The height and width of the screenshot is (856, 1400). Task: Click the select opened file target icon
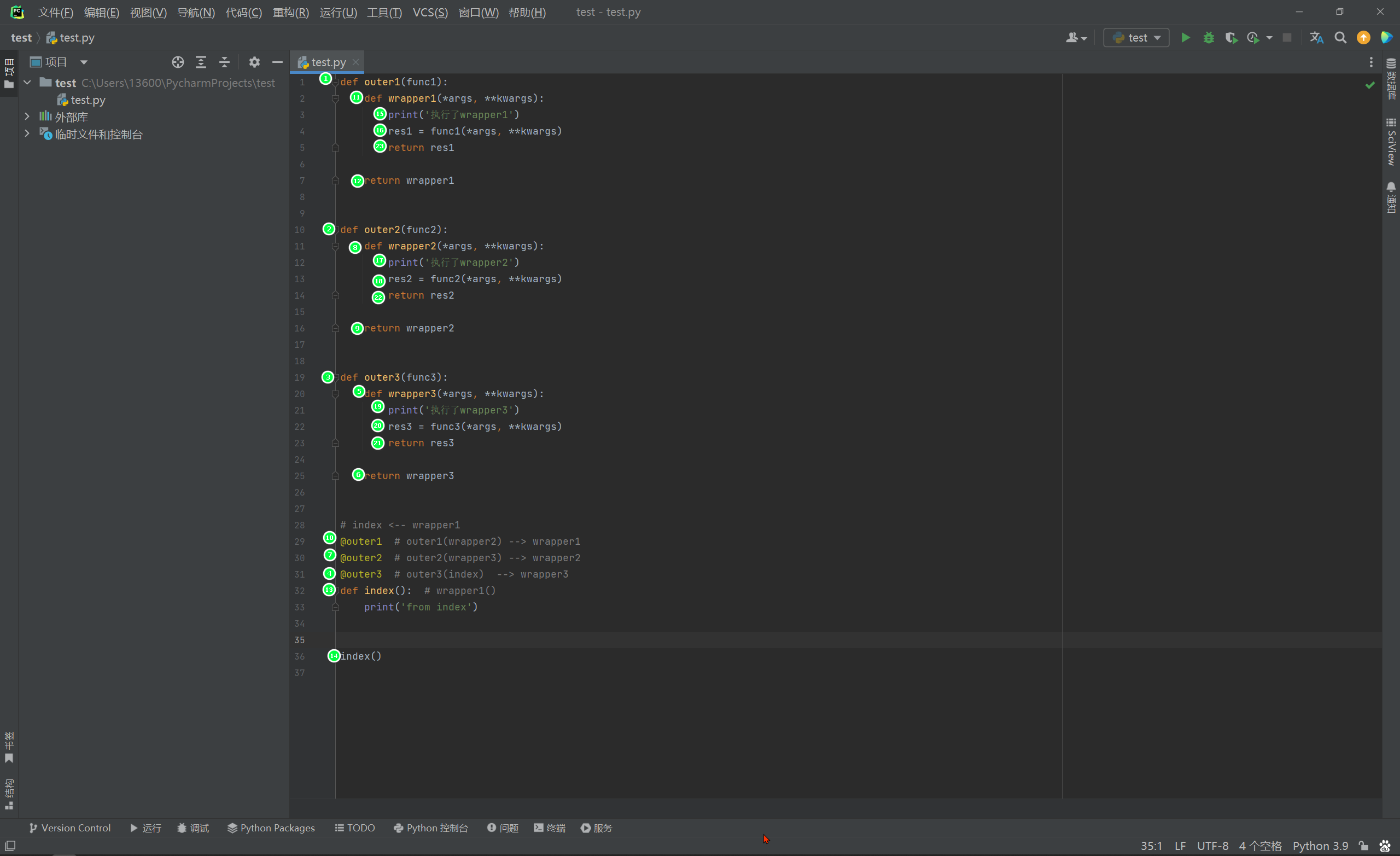tap(178, 62)
